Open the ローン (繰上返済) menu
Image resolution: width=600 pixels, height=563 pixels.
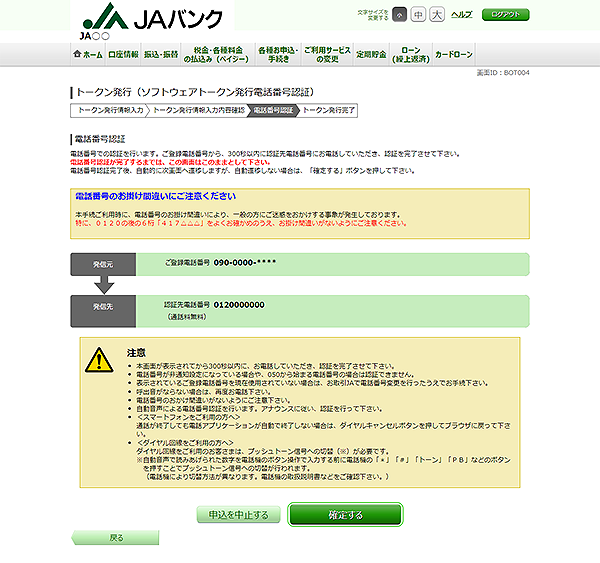click(411, 54)
